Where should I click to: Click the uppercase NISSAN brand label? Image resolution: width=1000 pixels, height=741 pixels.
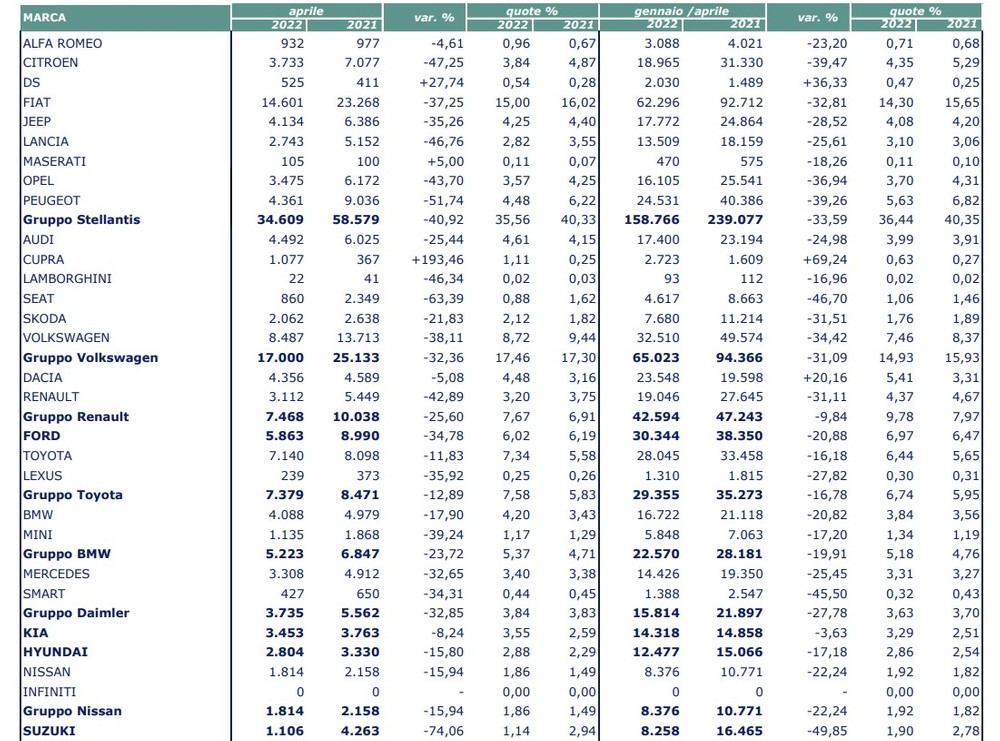click(47, 671)
